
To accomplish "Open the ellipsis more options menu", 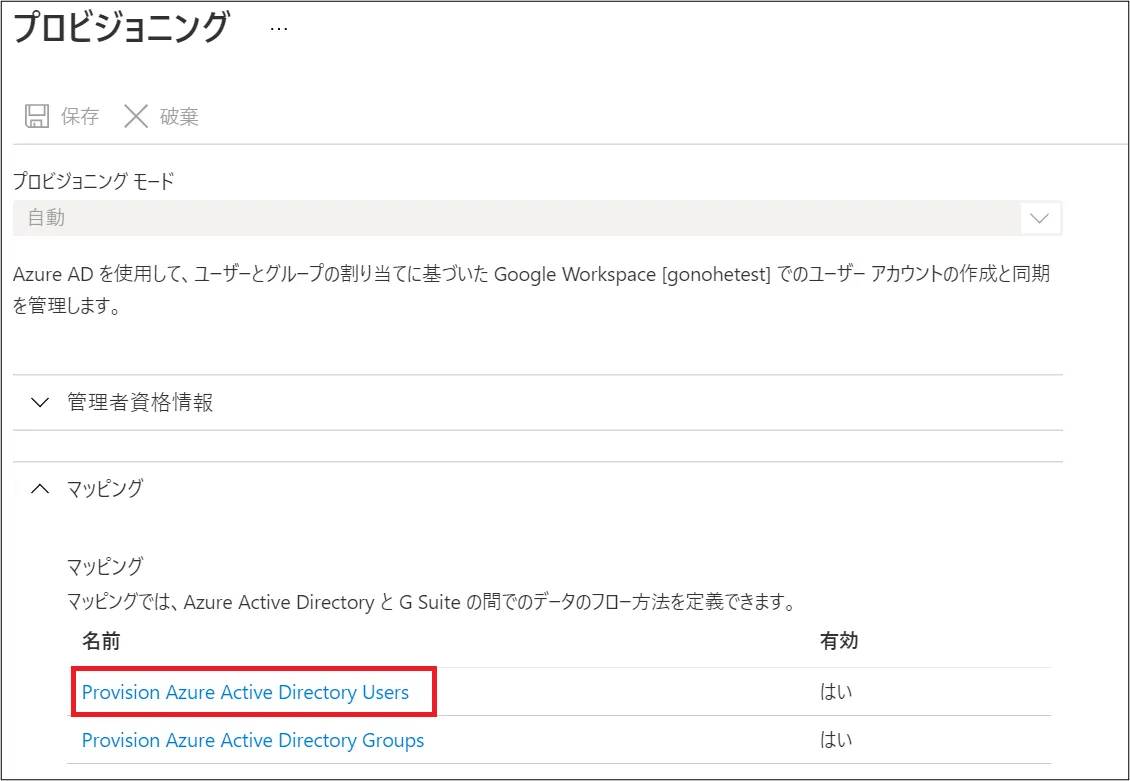I will click(x=279, y=29).
